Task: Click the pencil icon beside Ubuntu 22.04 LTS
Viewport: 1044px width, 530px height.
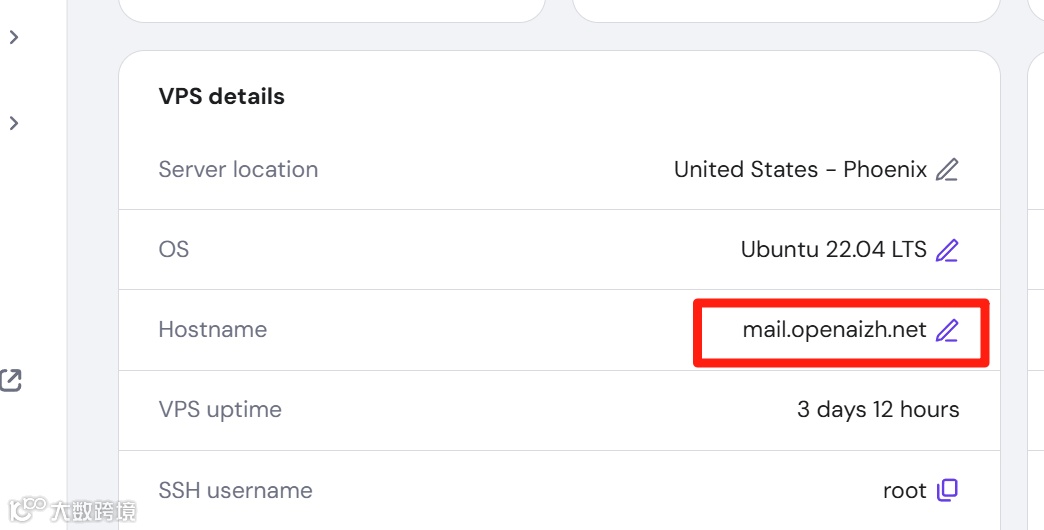Action: pos(946,250)
